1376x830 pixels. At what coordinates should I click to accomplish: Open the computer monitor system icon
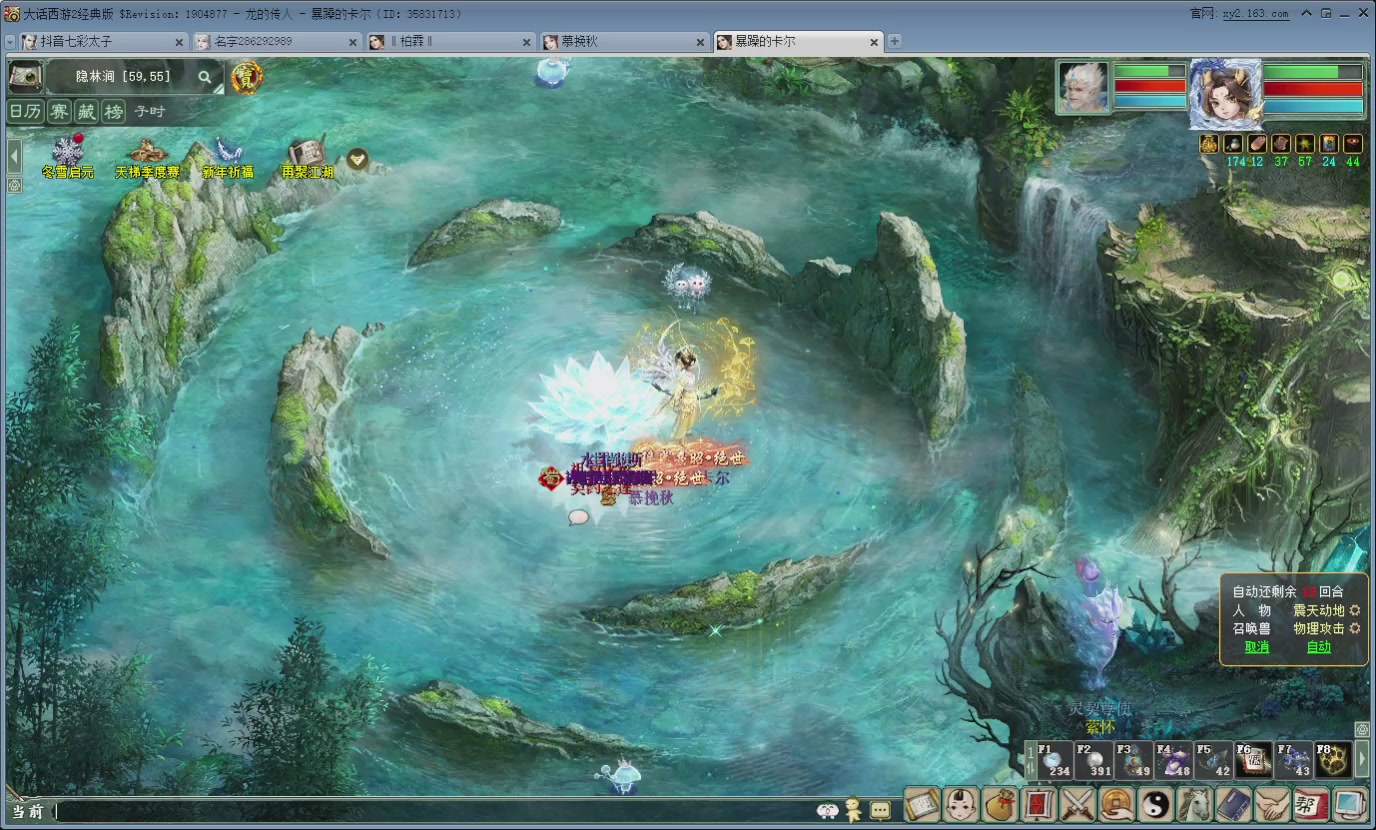pyautogui.click(x=1351, y=804)
